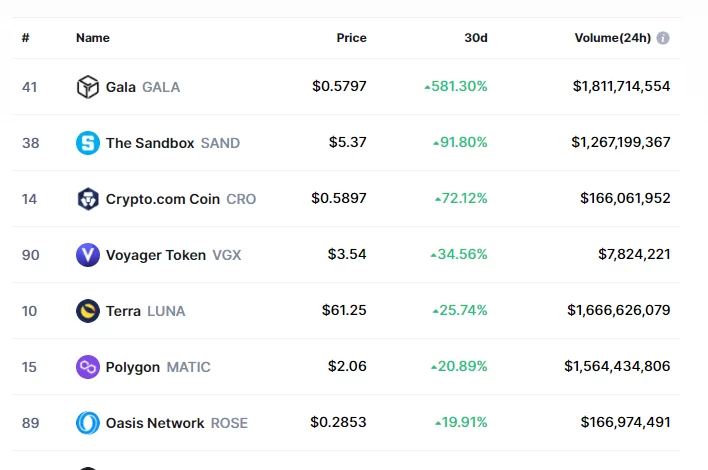This screenshot has height=470, width=708.
Task: Open Voyager Token VGX link
Action: click(173, 255)
